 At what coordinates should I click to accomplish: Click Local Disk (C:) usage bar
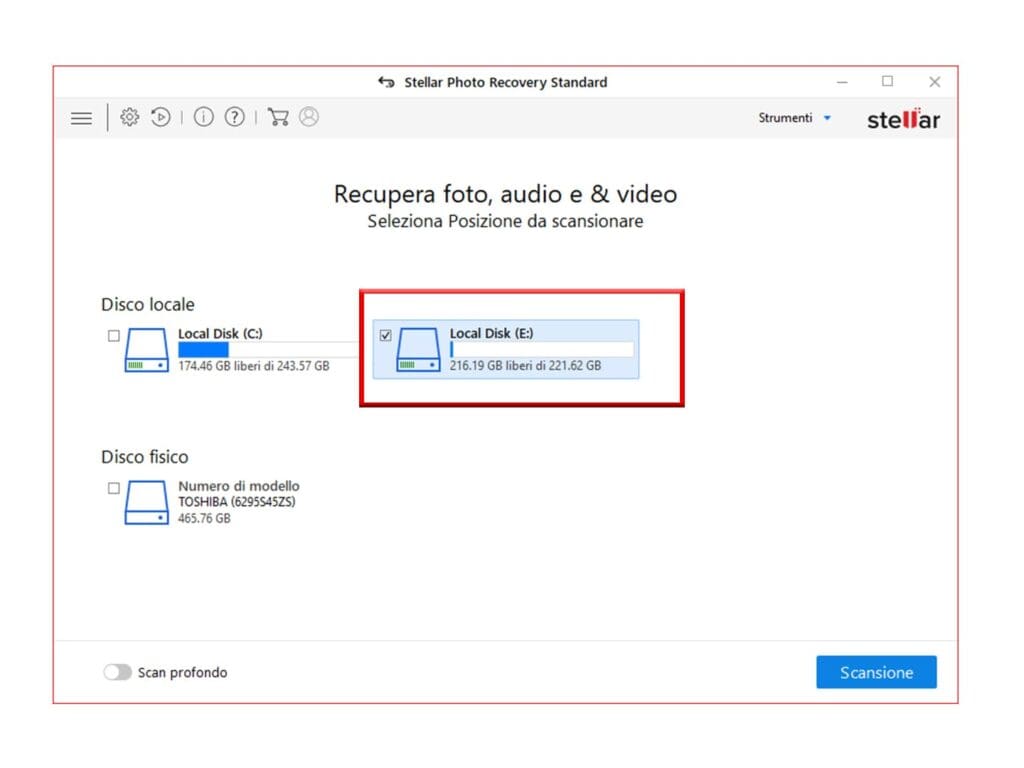click(268, 350)
